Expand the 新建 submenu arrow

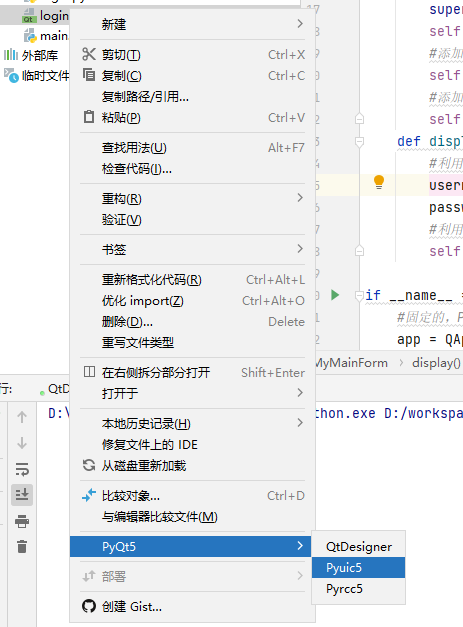pos(300,24)
